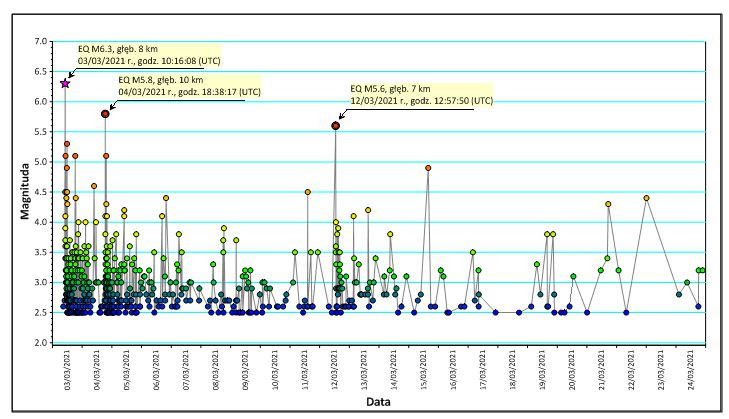Click the 06/03/2021 date label
This screenshot has height=419, width=729.
(157, 370)
